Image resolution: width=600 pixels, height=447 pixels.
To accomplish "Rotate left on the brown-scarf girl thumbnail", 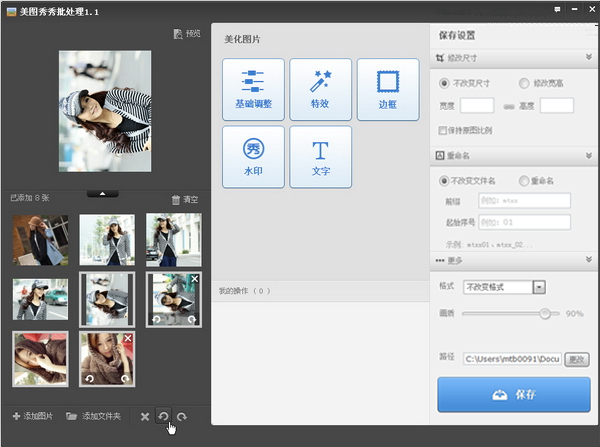I will pyautogui.click(x=89, y=378).
